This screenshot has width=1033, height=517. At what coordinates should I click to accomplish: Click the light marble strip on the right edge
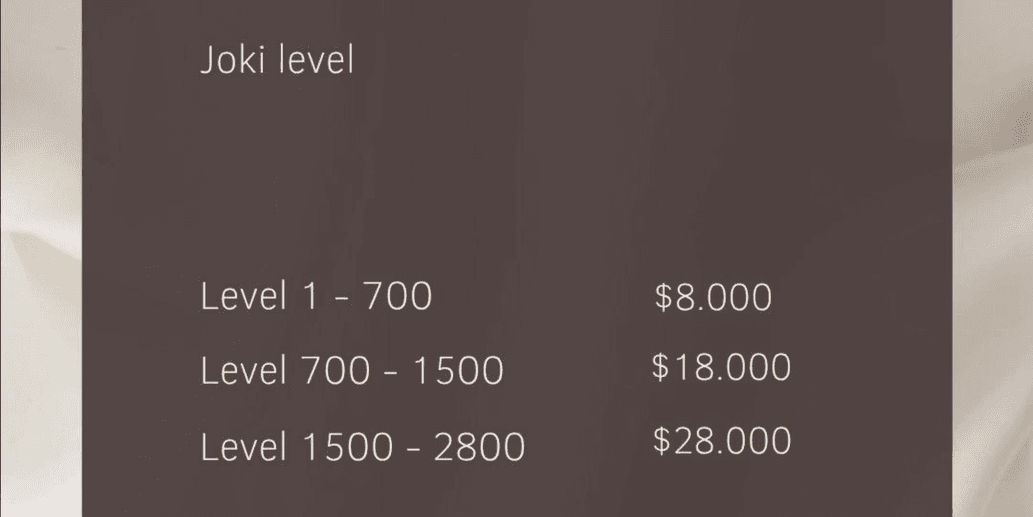[x=992, y=260]
